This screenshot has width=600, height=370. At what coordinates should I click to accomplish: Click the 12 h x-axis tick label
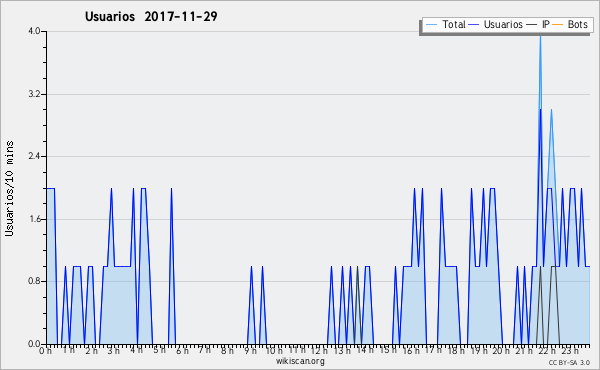[x=319, y=350]
